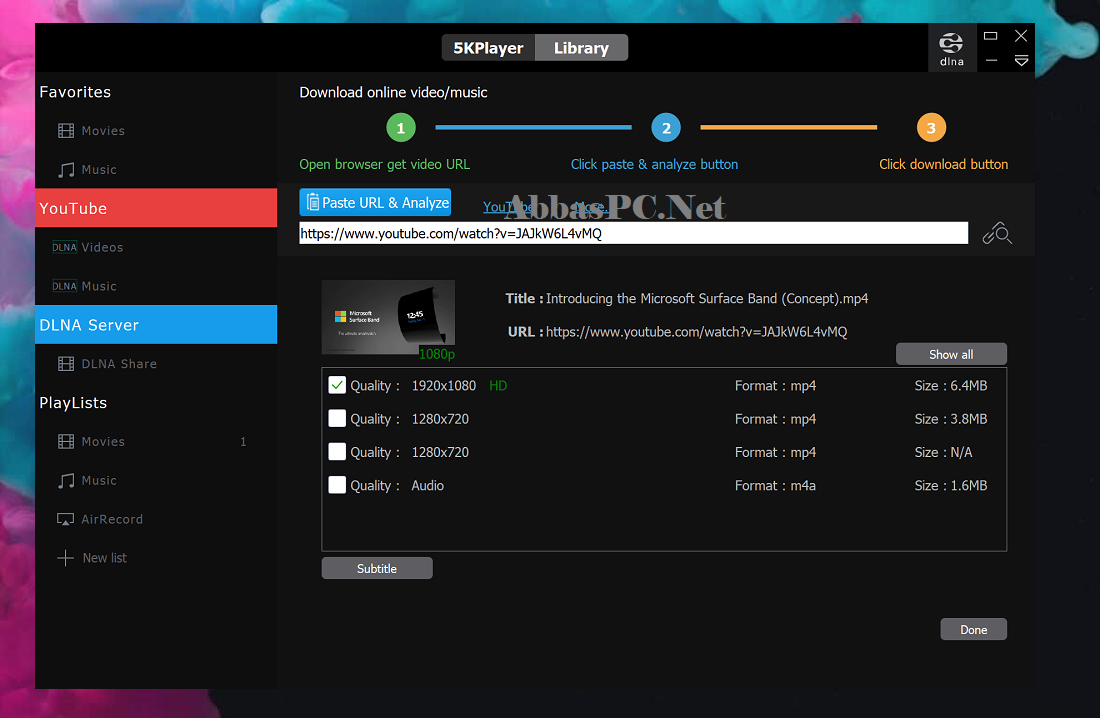The height and width of the screenshot is (718, 1100).
Task: Select the YouTube section in sidebar
Action: point(156,208)
